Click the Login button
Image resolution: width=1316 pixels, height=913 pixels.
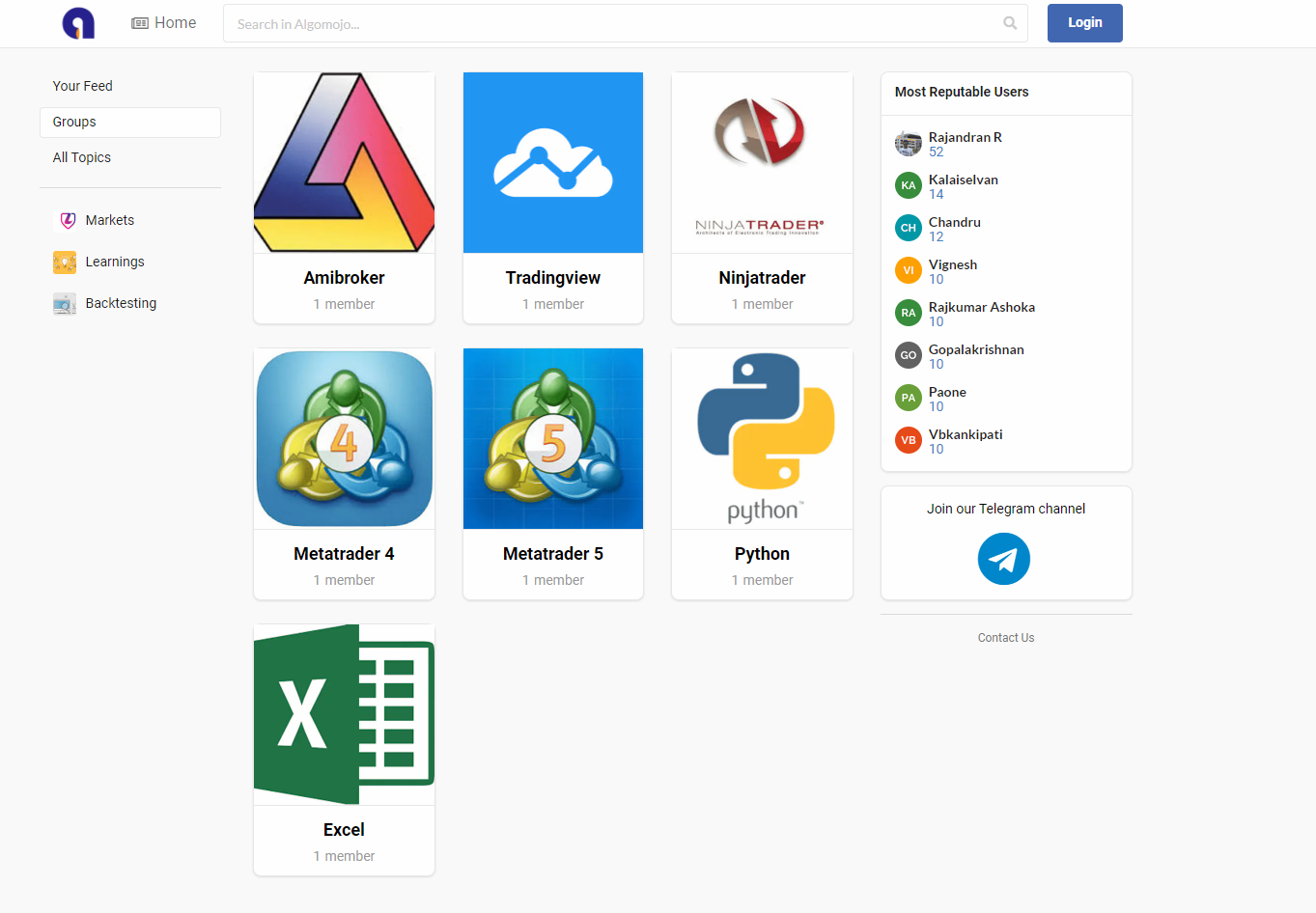coord(1085,23)
